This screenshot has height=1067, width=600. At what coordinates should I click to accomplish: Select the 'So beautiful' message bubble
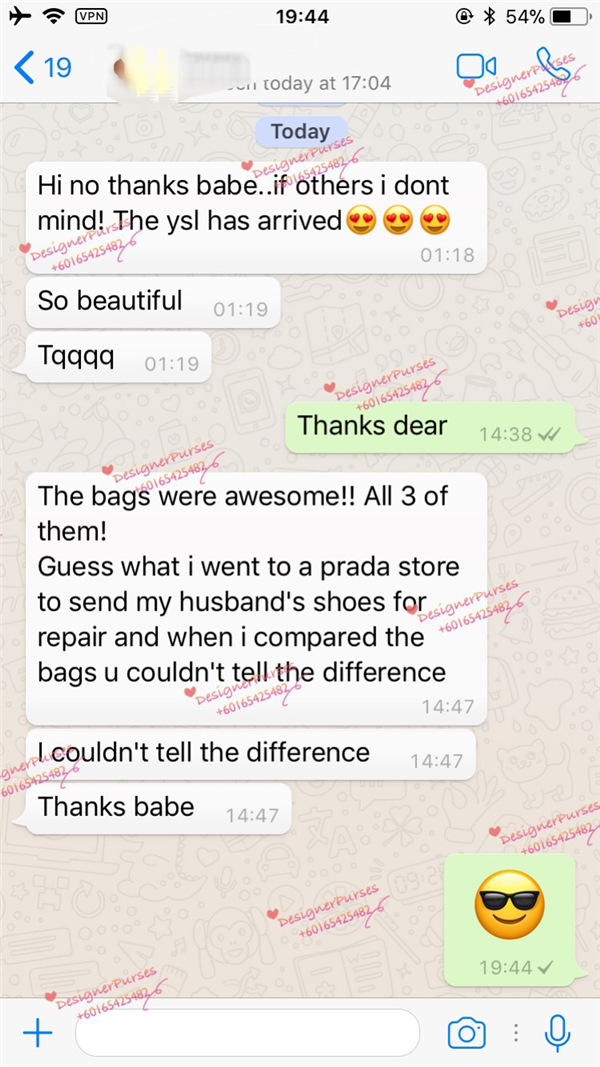pyautogui.click(x=153, y=303)
